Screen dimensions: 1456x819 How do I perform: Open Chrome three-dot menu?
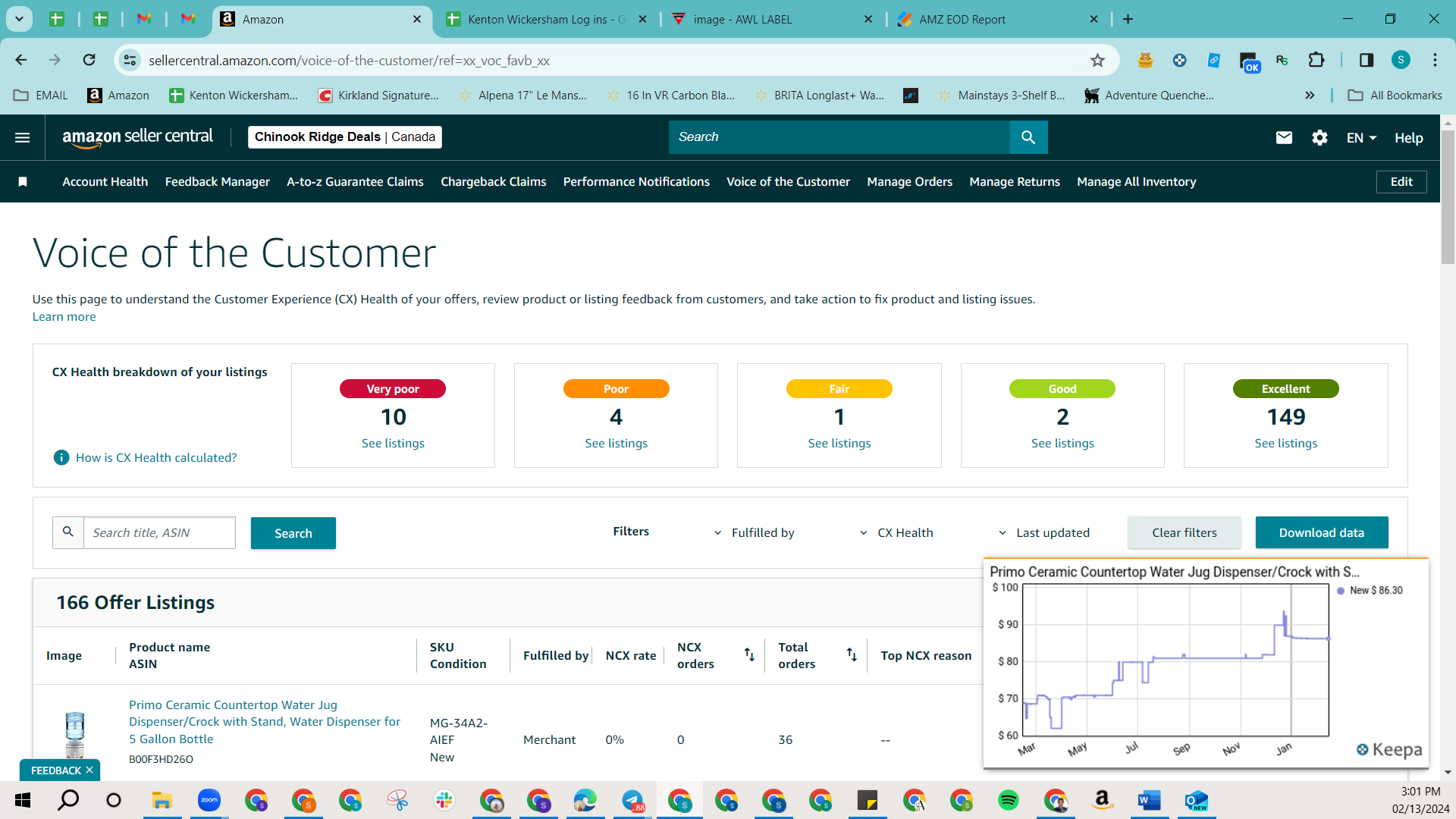click(x=1435, y=60)
